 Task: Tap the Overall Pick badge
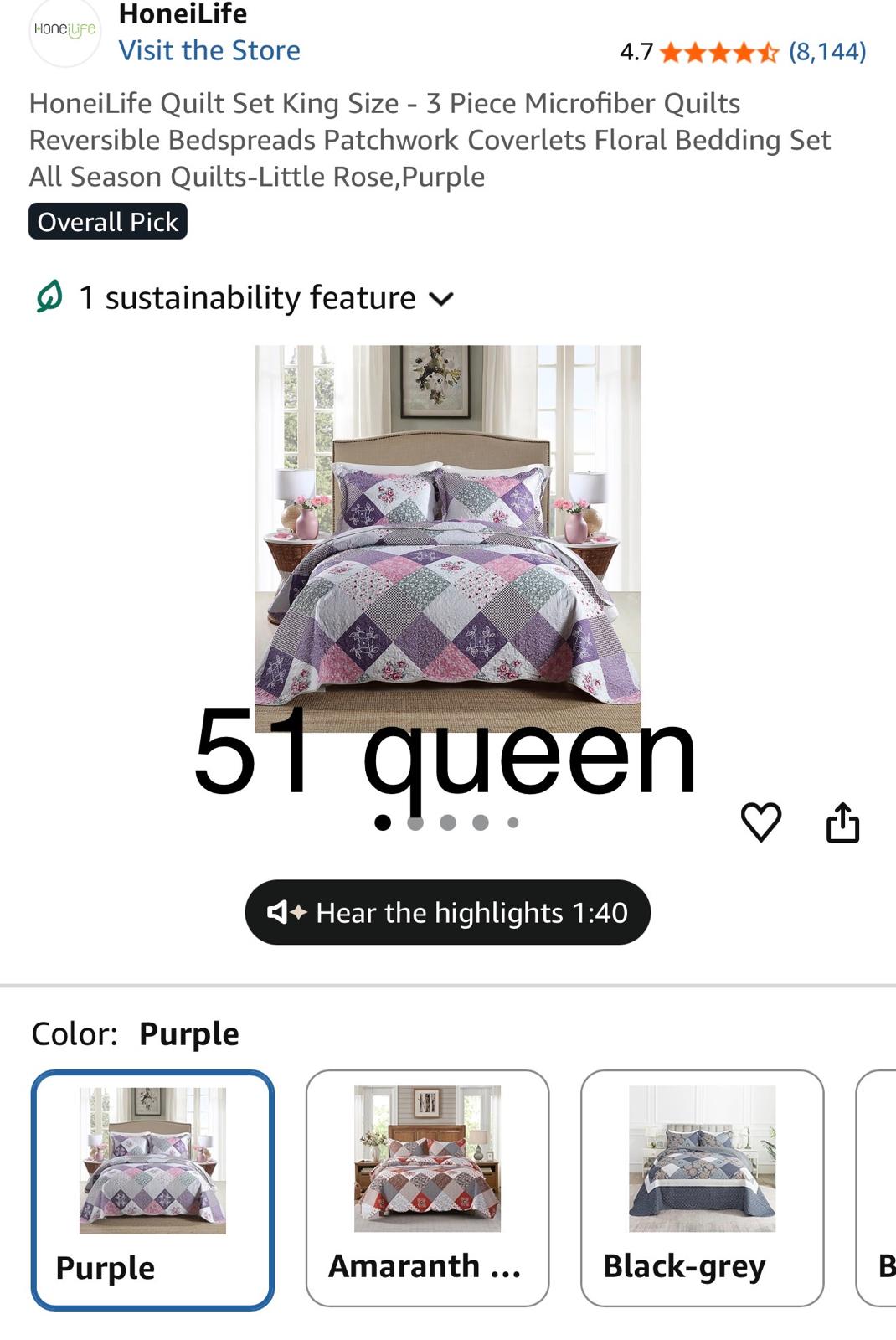tap(108, 222)
